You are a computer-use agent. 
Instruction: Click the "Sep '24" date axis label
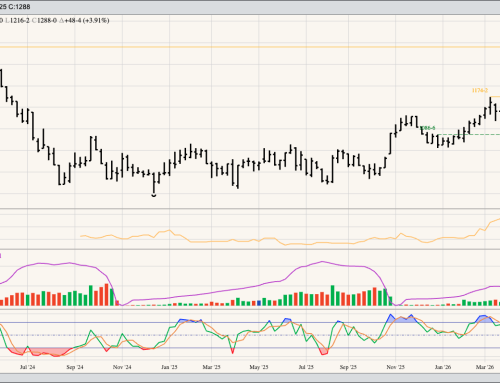[x=75, y=367]
